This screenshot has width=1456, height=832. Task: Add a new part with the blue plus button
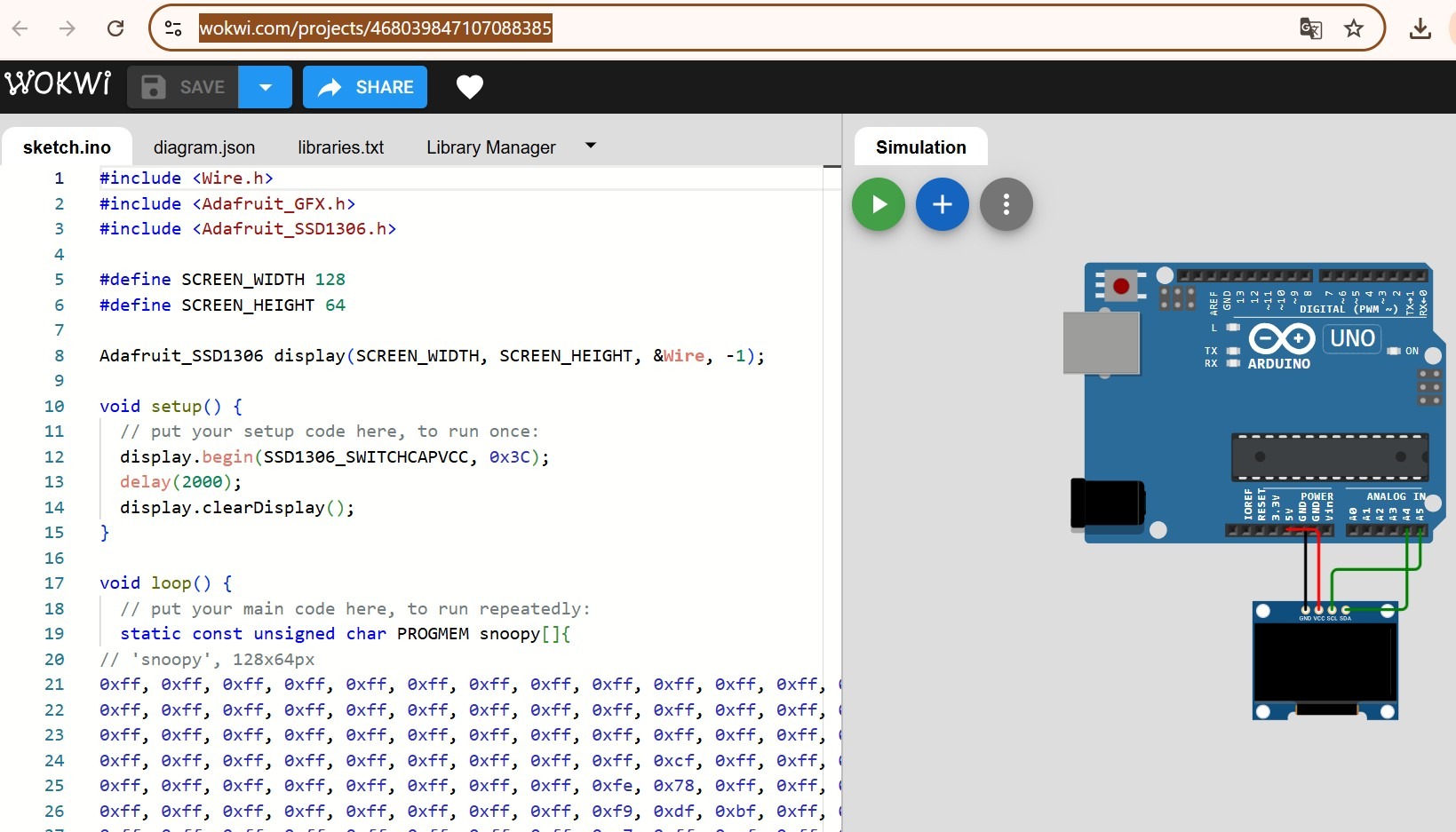[943, 204]
